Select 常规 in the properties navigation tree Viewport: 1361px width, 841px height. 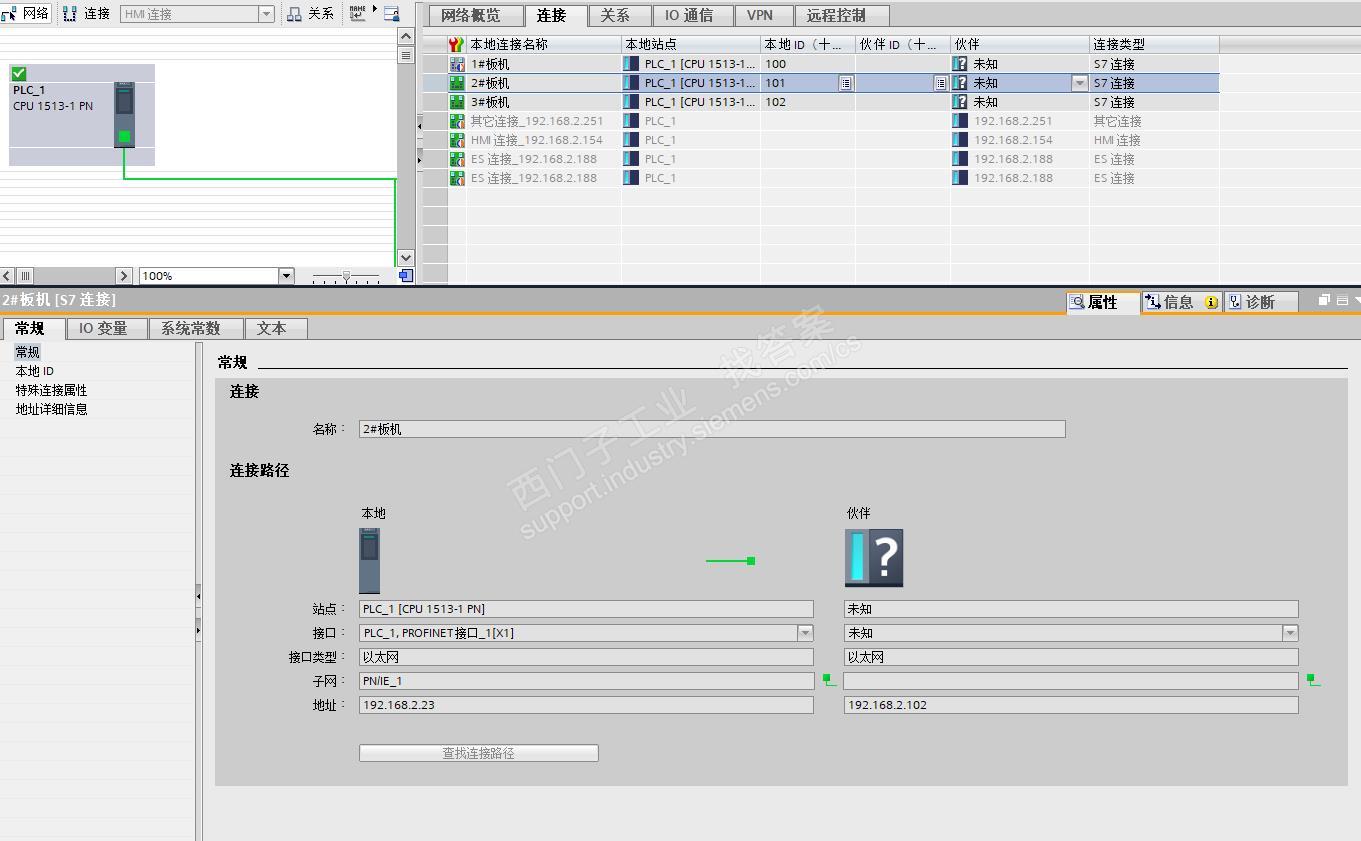click(x=27, y=352)
